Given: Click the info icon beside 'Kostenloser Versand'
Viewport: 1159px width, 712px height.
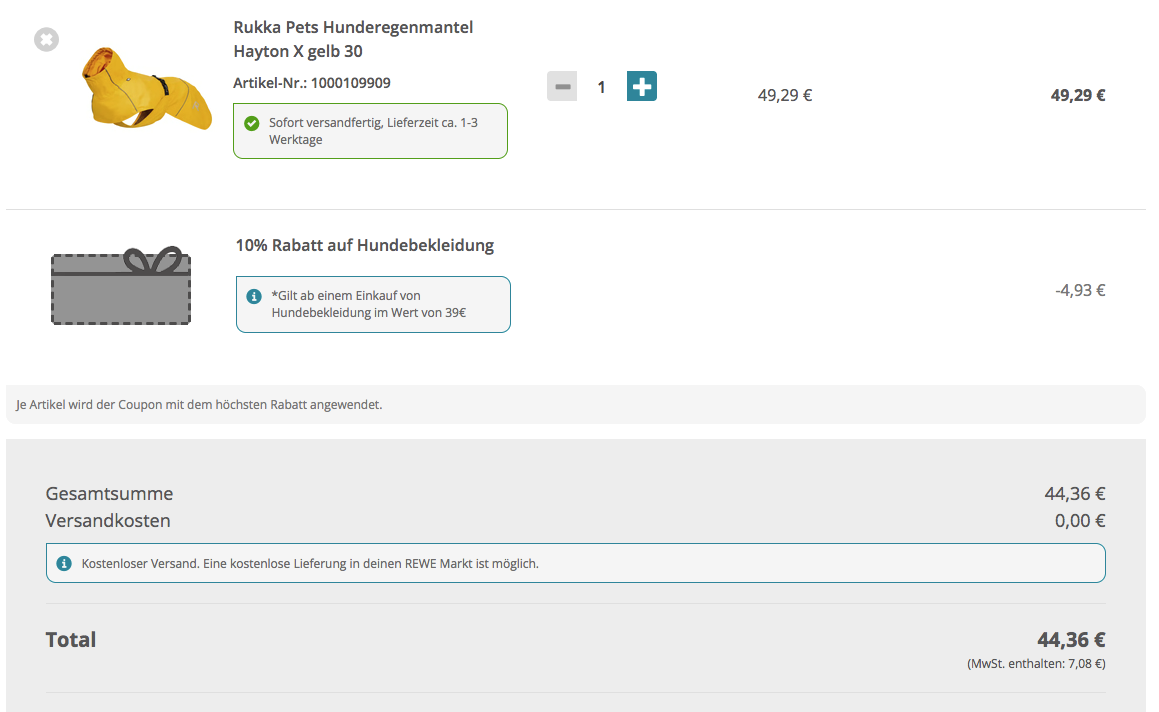Looking at the screenshot, I should tap(65, 564).
